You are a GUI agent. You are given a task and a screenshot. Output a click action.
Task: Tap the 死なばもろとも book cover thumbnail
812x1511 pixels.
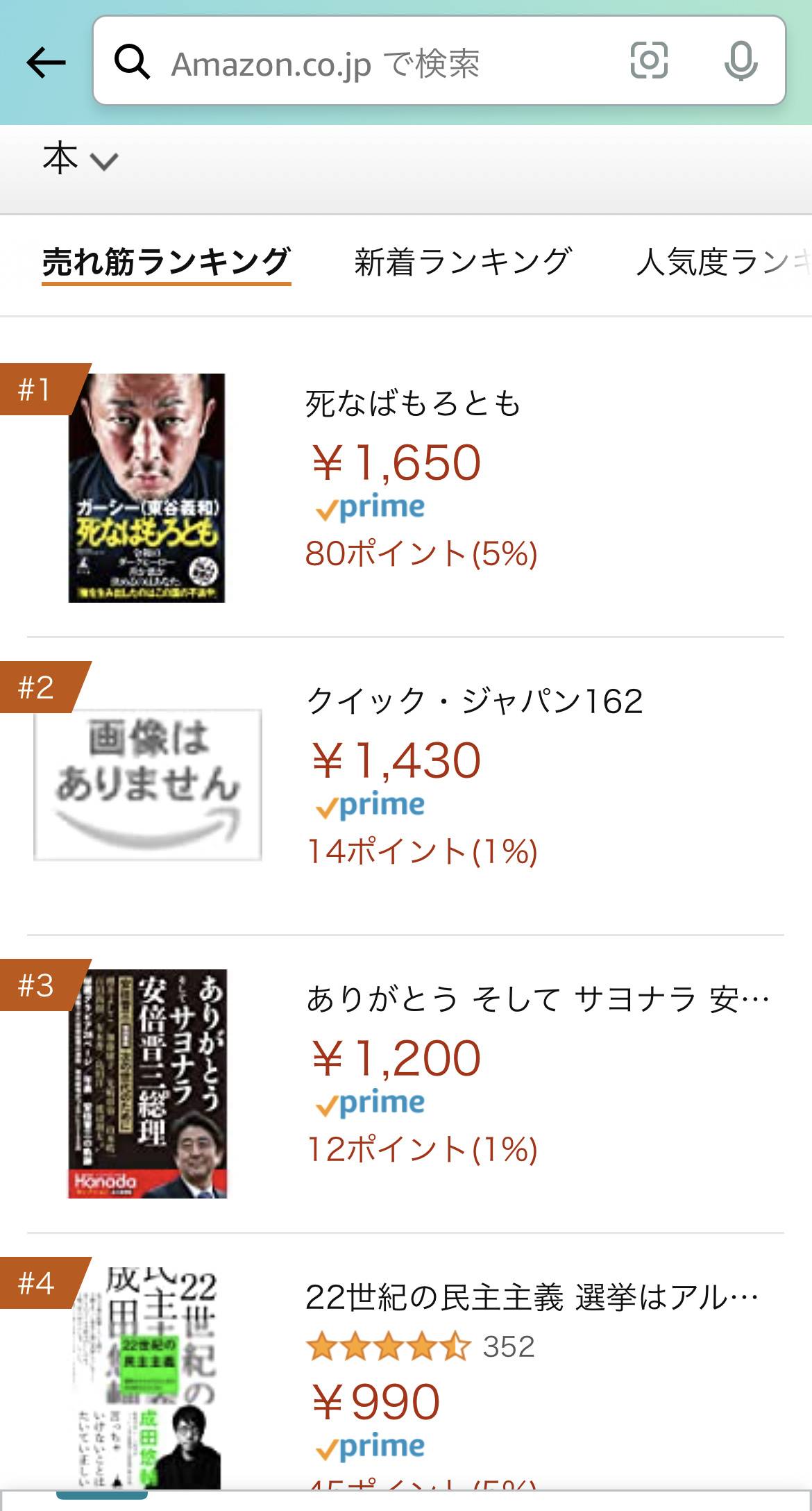click(147, 488)
